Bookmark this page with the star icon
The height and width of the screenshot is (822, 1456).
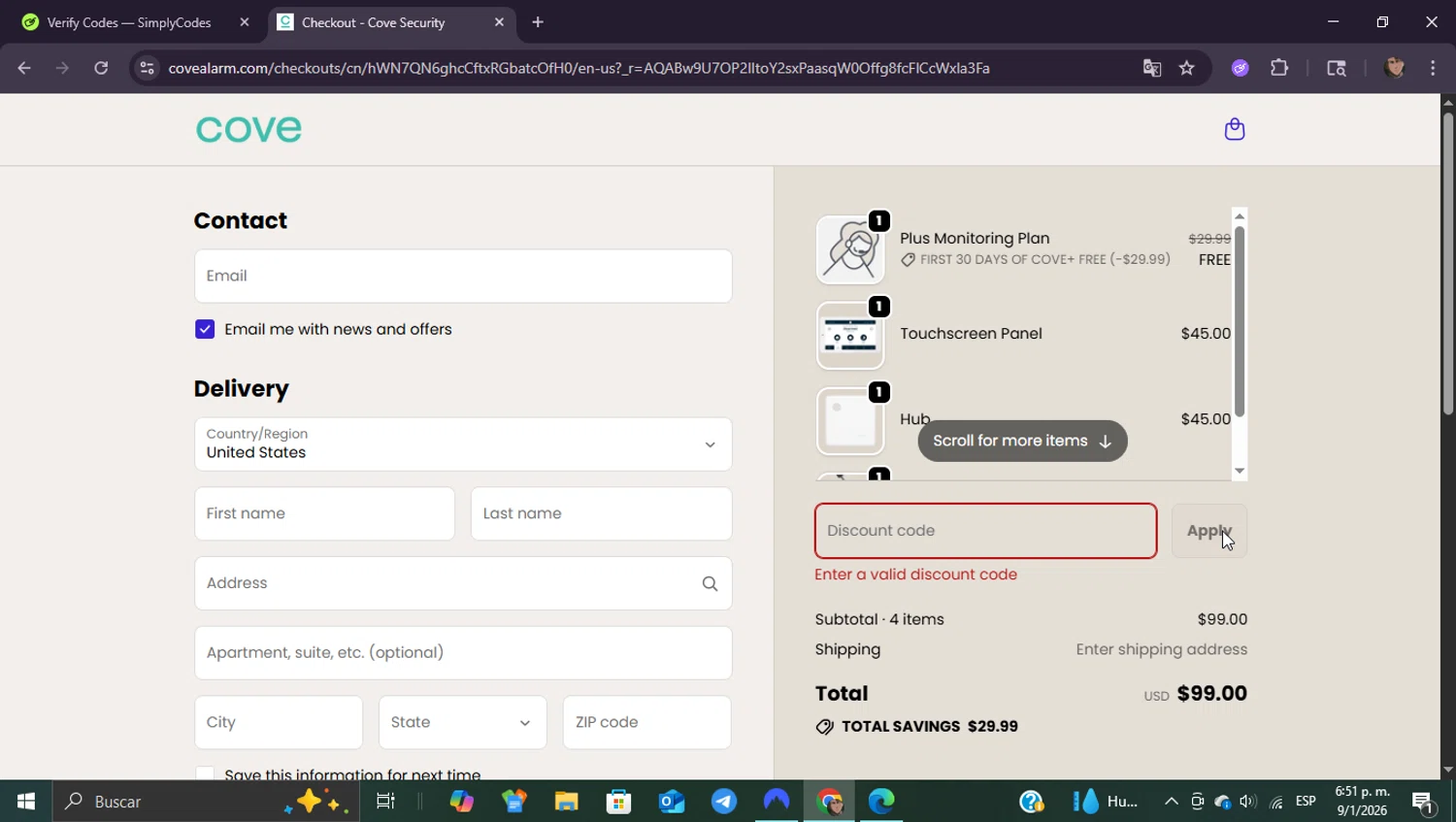coord(1186,68)
